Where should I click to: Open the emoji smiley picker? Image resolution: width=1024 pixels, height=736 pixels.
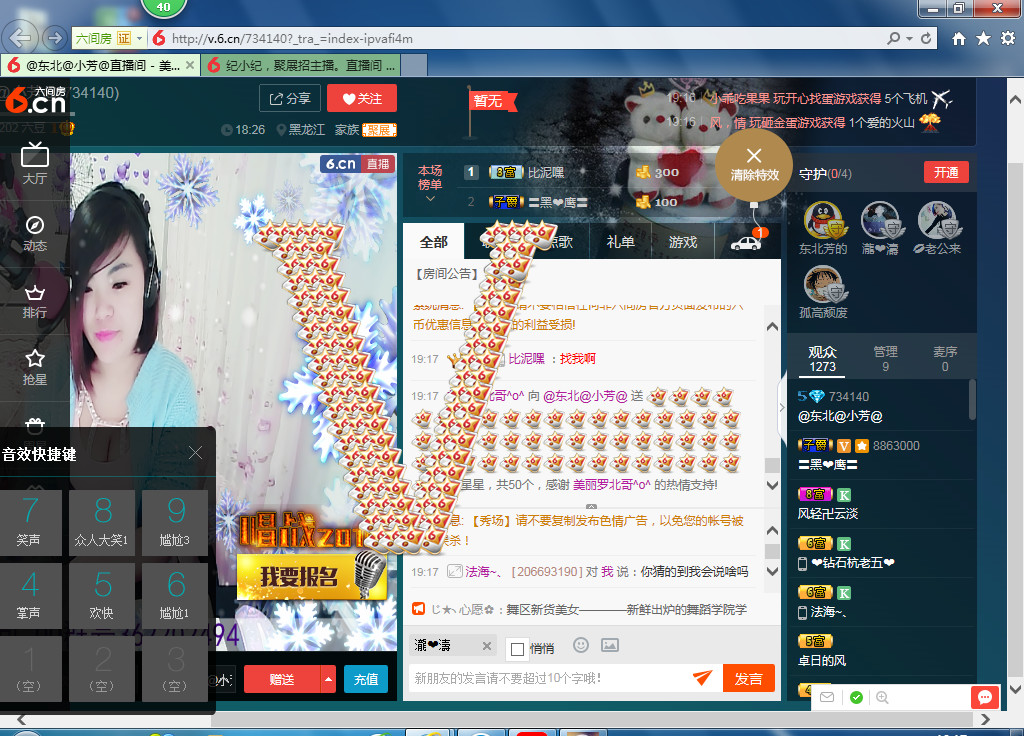tap(581, 646)
